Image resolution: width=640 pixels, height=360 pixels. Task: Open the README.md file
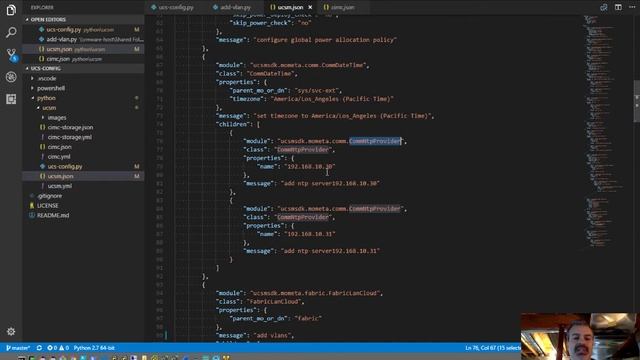(53, 216)
